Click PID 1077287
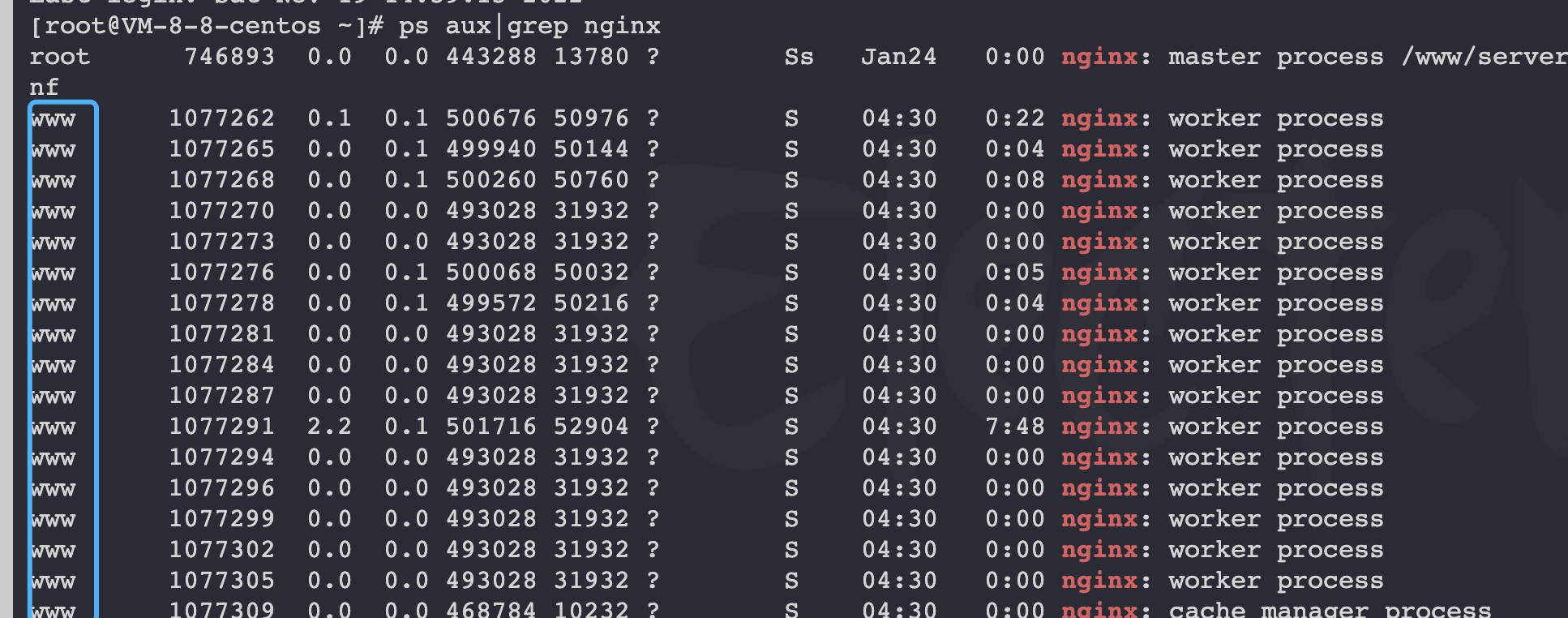1568x618 pixels. [221, 396]
